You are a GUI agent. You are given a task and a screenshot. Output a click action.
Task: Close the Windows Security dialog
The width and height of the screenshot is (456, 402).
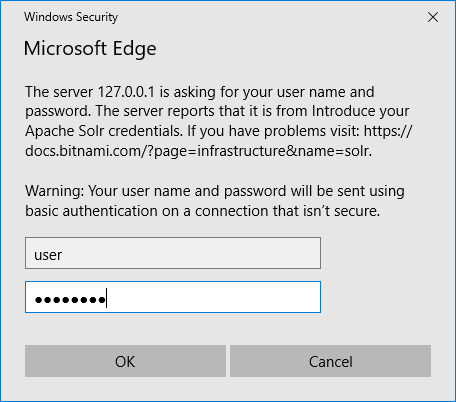coord(433,17)
